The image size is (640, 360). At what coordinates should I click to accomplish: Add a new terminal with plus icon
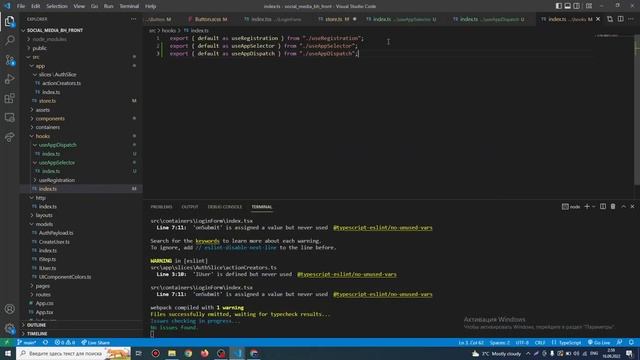tap(587, 207)
